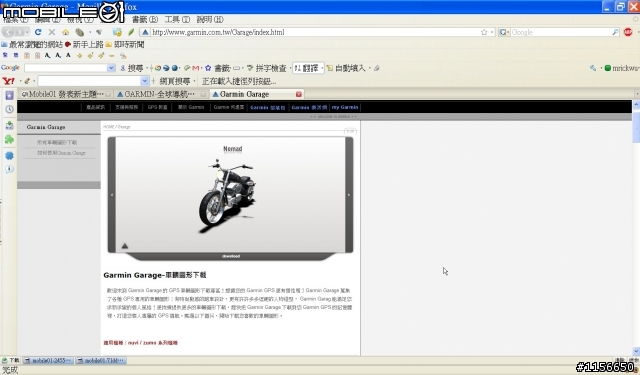Click the site identity triangle icon in the address bar

[x=145, y=32]
